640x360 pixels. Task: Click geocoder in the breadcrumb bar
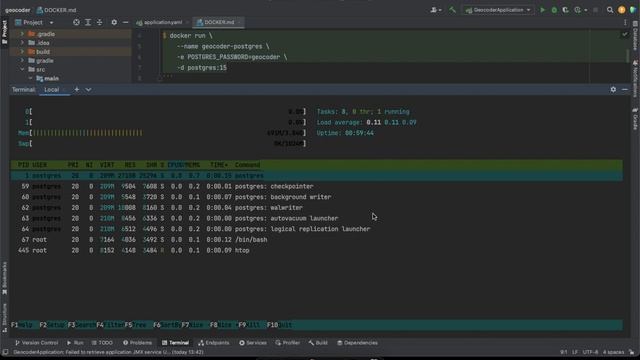[18, 10]
